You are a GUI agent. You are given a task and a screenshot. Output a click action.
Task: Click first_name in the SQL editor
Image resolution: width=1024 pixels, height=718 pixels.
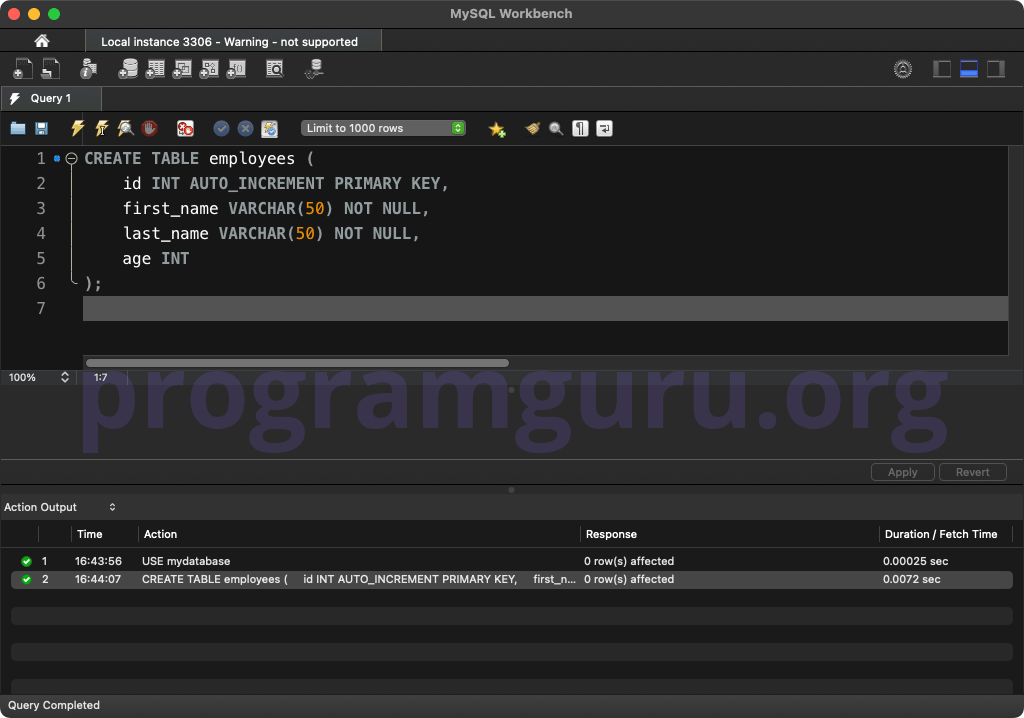click(x=170, y=208)
